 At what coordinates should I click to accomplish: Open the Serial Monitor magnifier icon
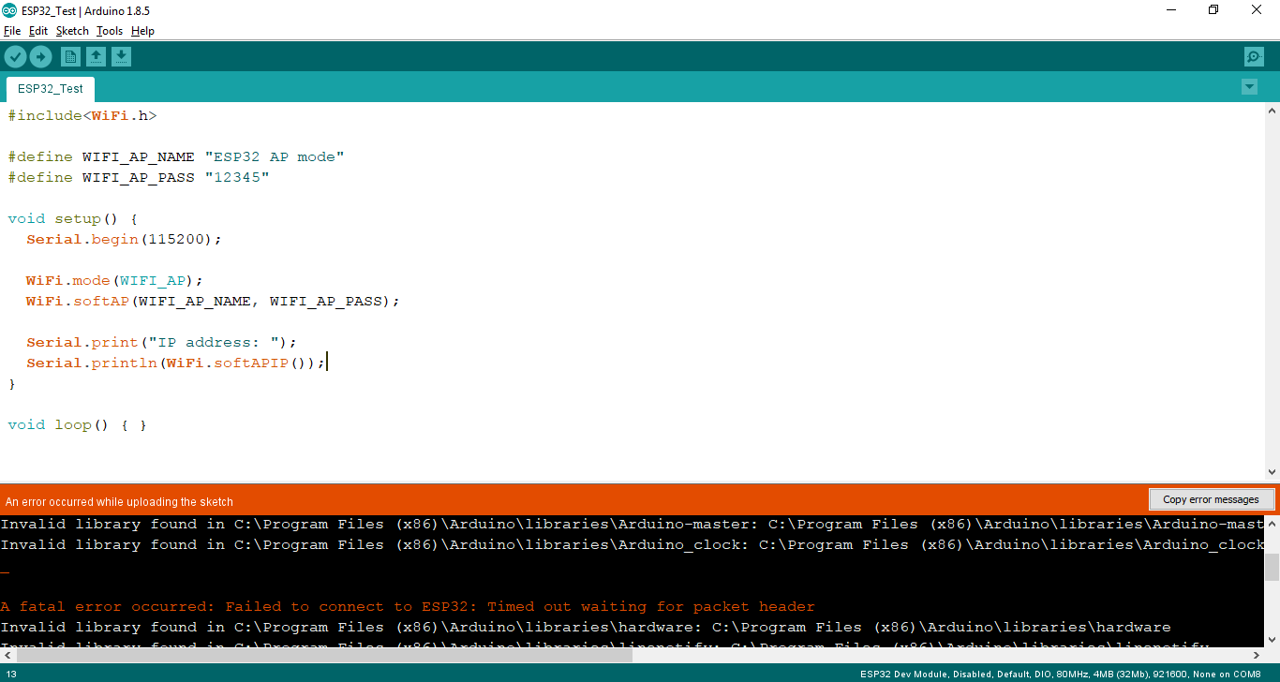[1253, 57]
